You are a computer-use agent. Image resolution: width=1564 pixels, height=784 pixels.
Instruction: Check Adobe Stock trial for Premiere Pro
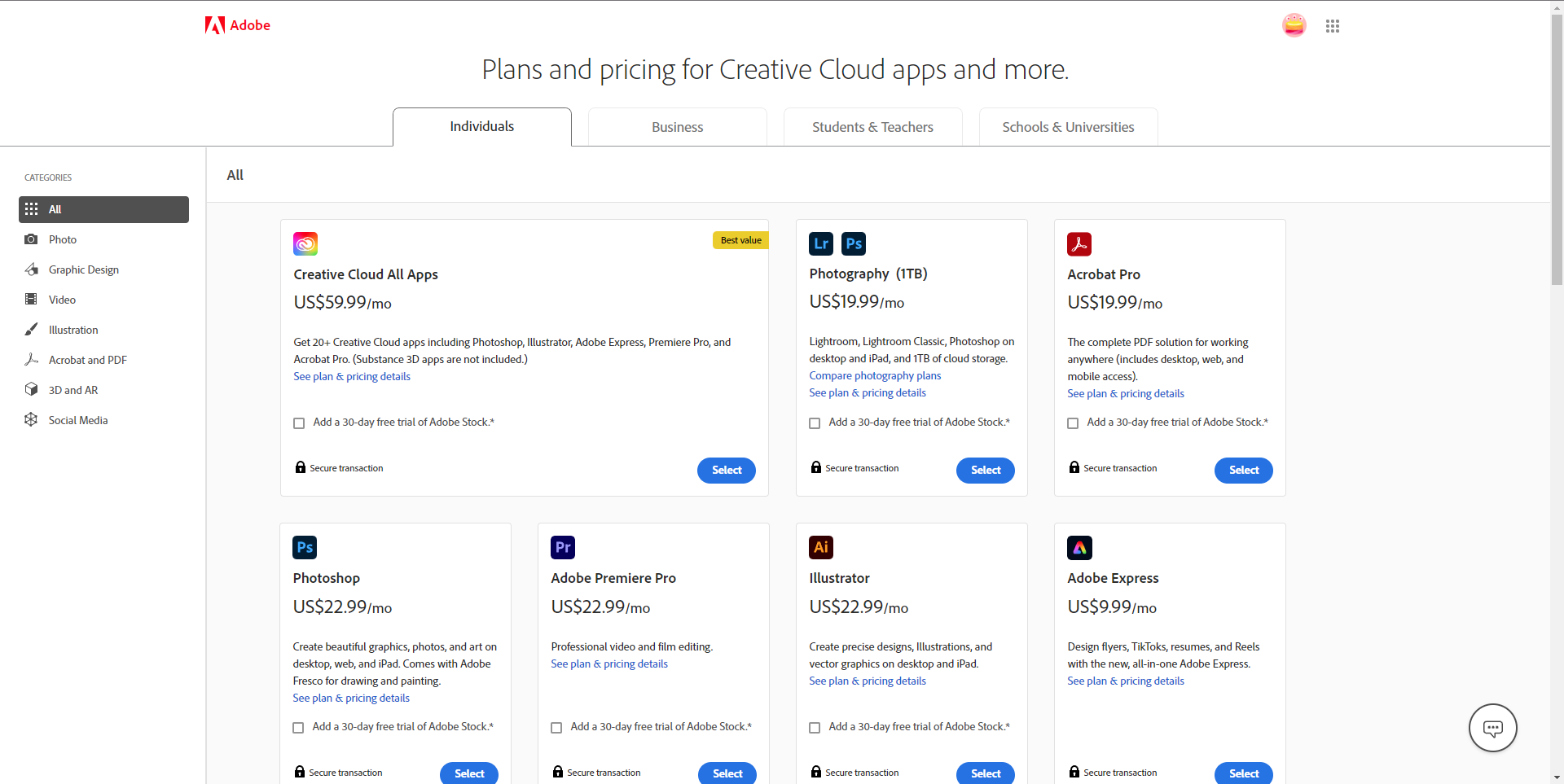[556, 728]
